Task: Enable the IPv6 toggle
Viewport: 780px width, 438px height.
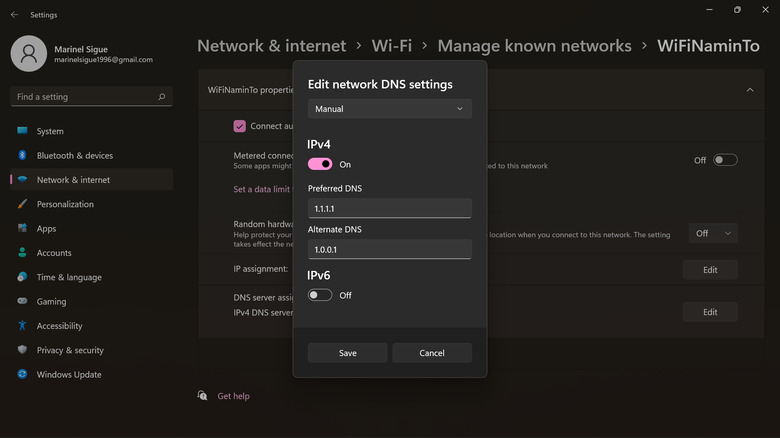Action: pos(320,295)
